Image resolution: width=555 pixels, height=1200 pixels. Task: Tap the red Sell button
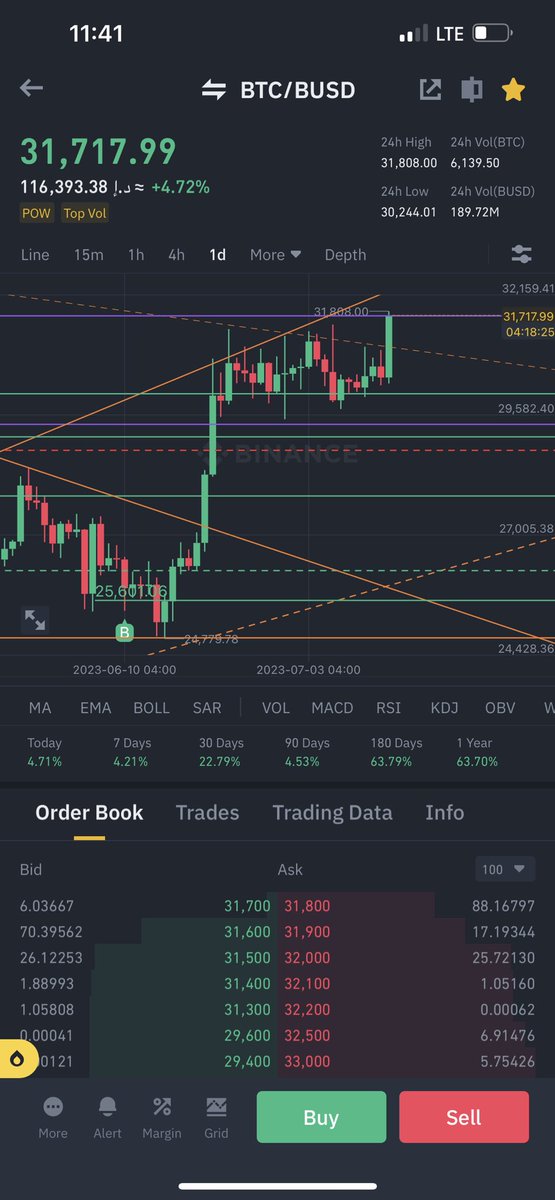[x=464, y=1117]
